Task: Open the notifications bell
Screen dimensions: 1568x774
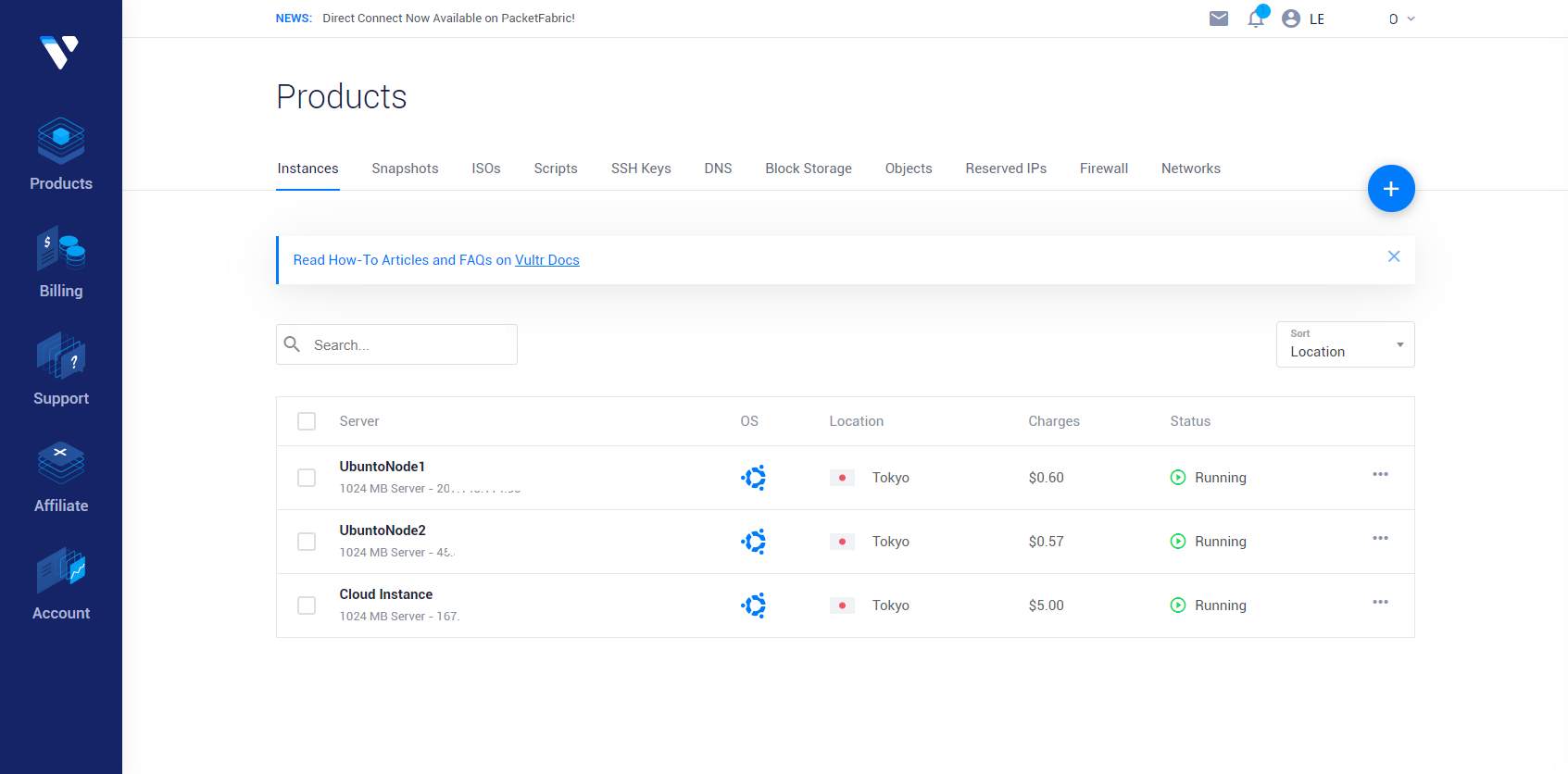Action: 1256,18
